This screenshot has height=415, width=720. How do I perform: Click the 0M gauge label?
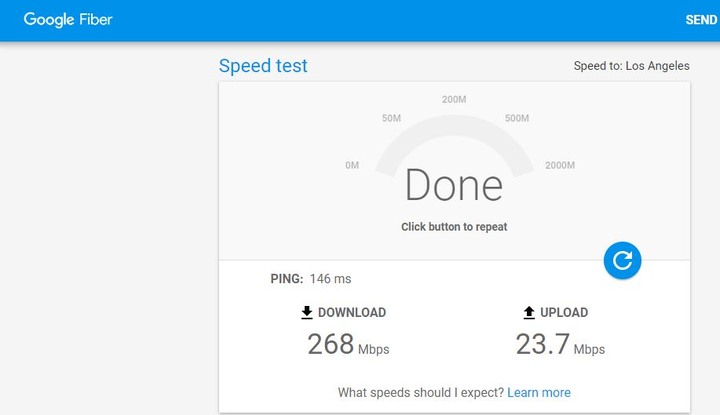[x=352, y=165]
